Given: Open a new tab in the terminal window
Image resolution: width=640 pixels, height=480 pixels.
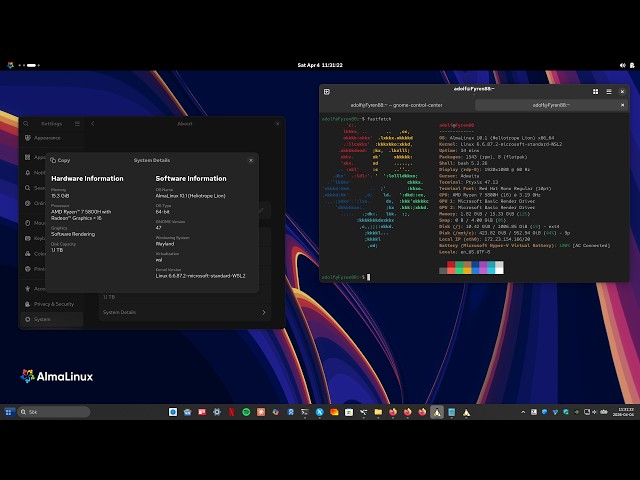Looking at the screenshot, I should [x=327, y=92].
